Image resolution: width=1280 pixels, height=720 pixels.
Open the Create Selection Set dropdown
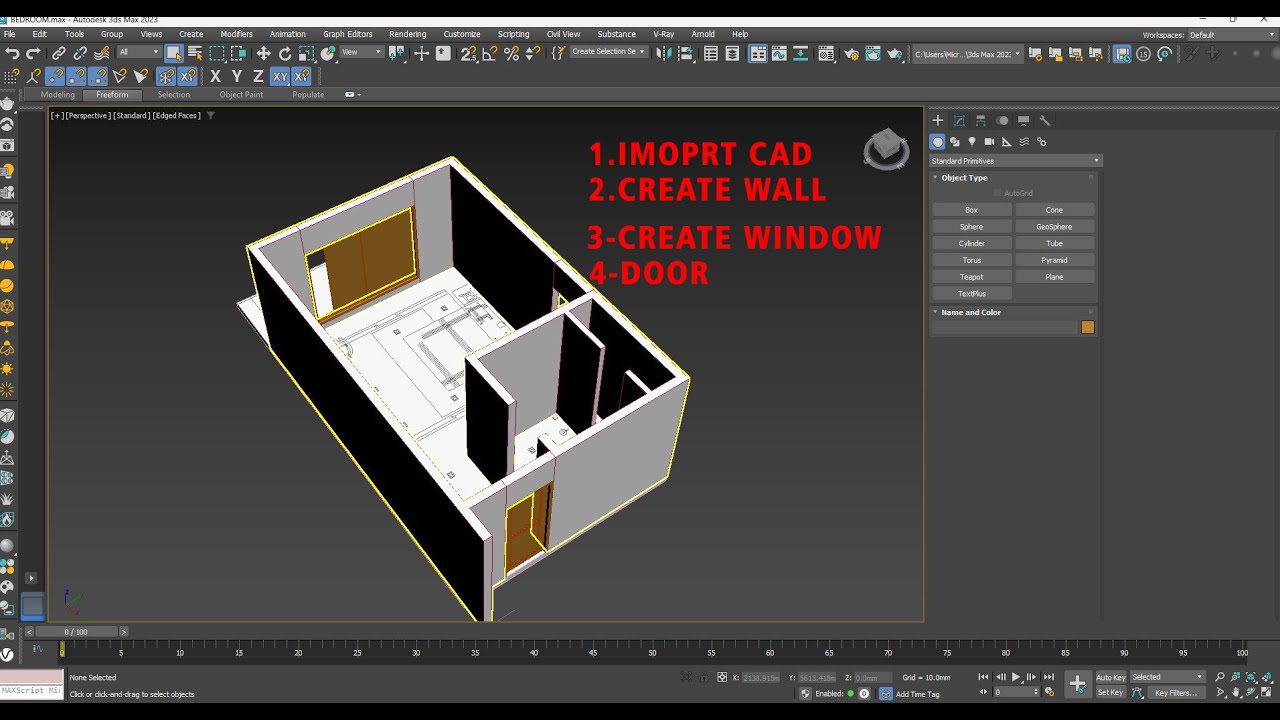click(607, 52)
